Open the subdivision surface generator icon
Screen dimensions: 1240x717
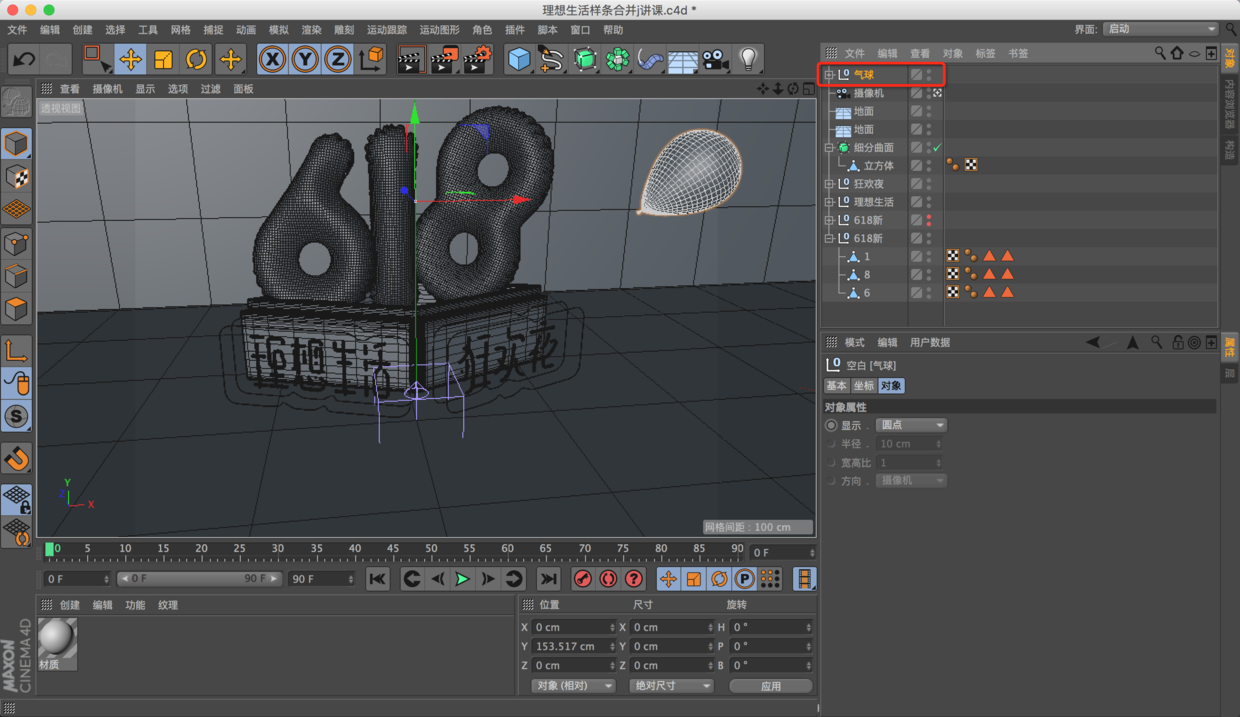pos(585,59)
